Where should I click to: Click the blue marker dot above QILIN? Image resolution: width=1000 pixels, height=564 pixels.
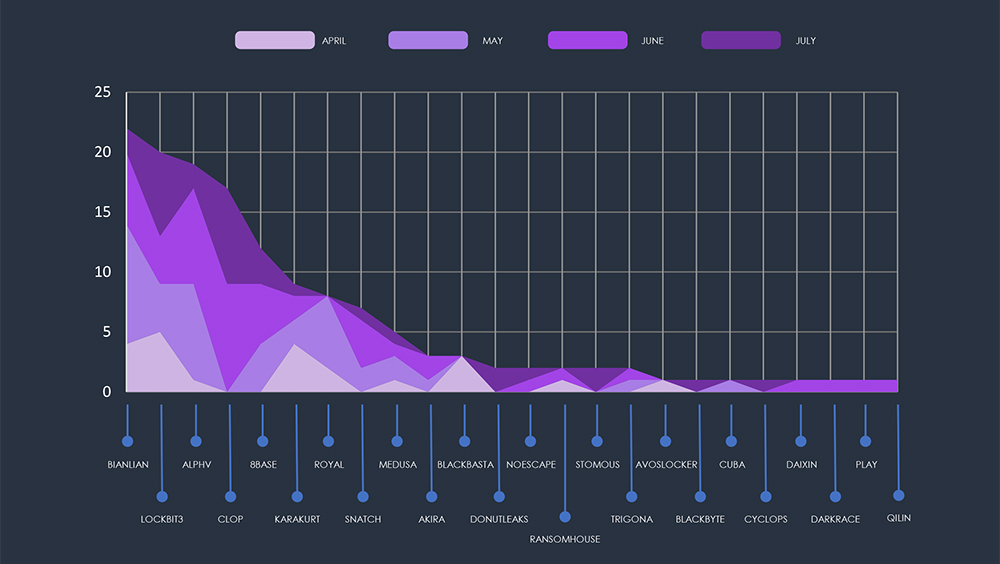899,495
